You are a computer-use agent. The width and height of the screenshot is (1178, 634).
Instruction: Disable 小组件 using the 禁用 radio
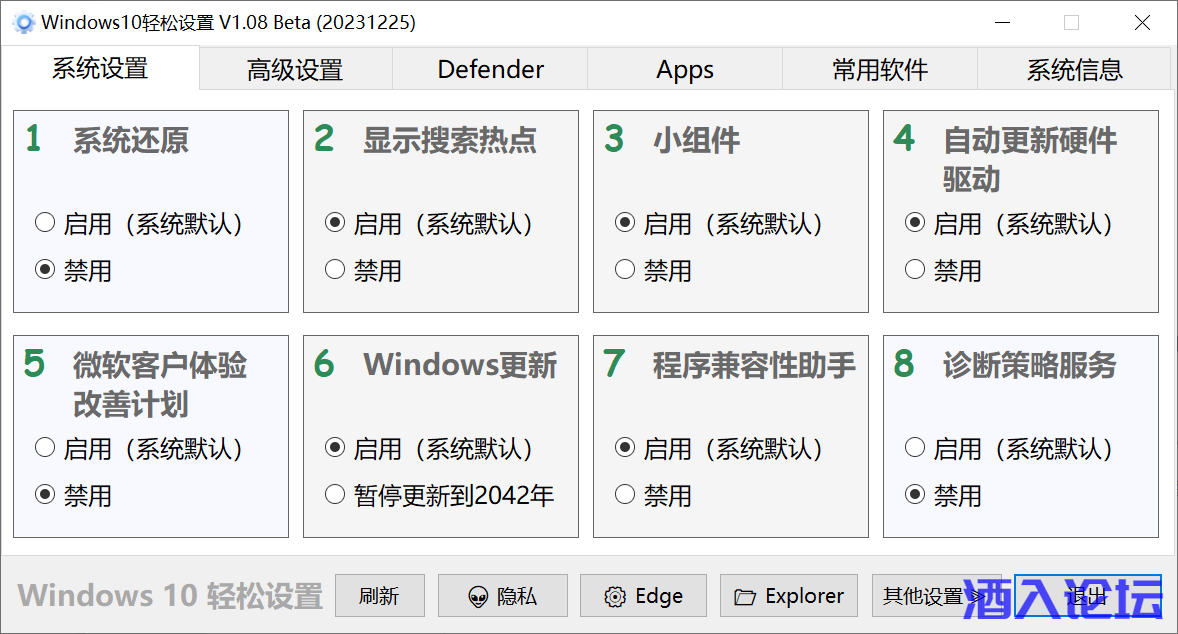click(625, 269)
